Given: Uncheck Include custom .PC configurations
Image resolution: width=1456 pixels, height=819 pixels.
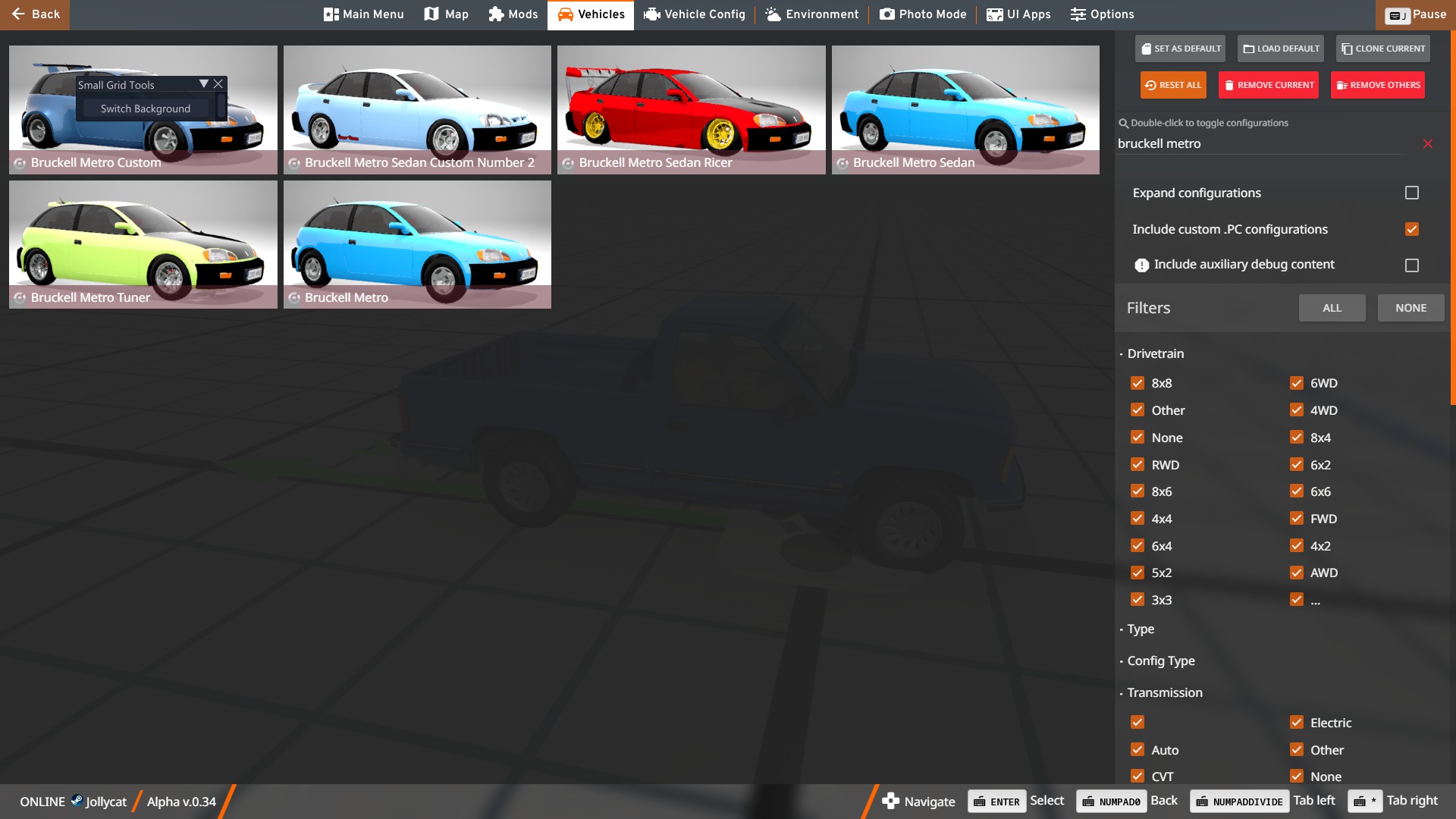Looking at the screenshot, I should [x=1411, y=229].
